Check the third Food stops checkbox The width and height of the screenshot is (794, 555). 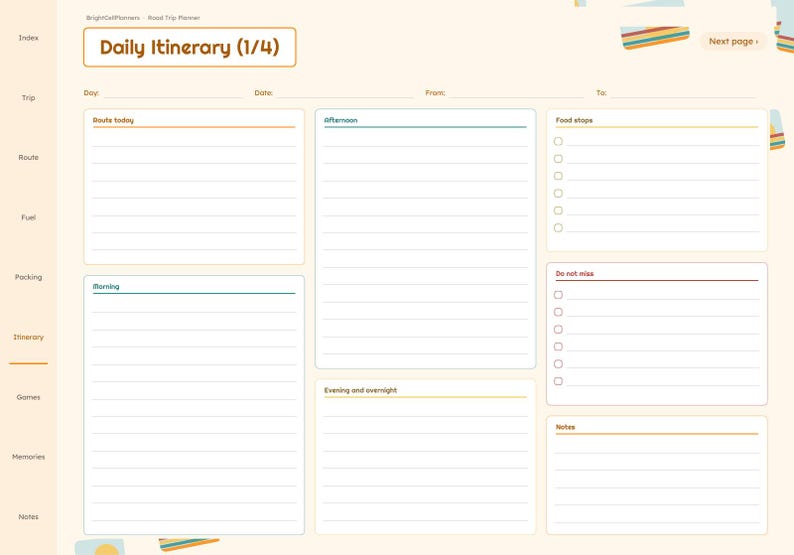(558, 176)
